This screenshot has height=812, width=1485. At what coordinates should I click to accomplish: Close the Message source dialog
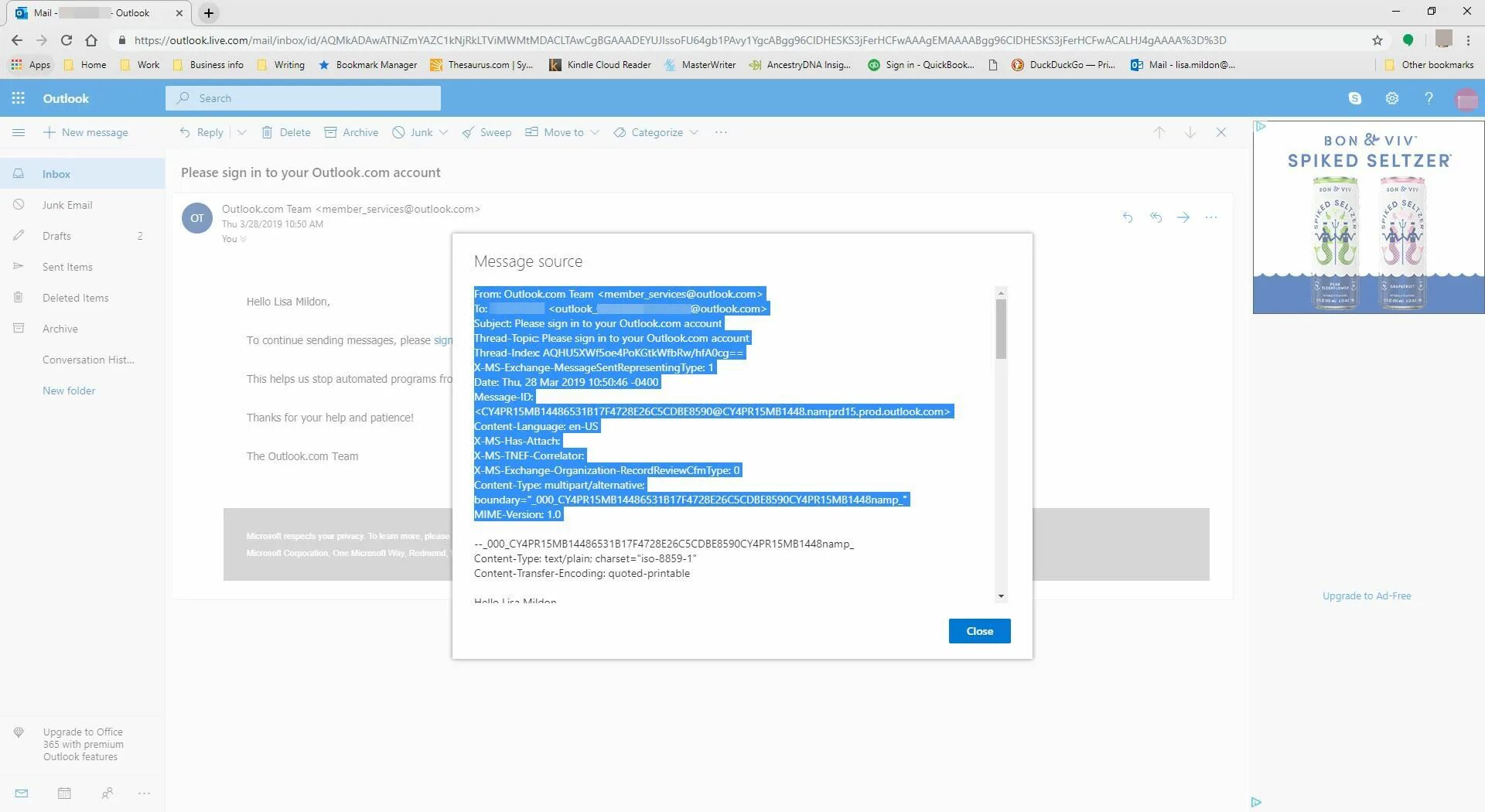[979, 631]
